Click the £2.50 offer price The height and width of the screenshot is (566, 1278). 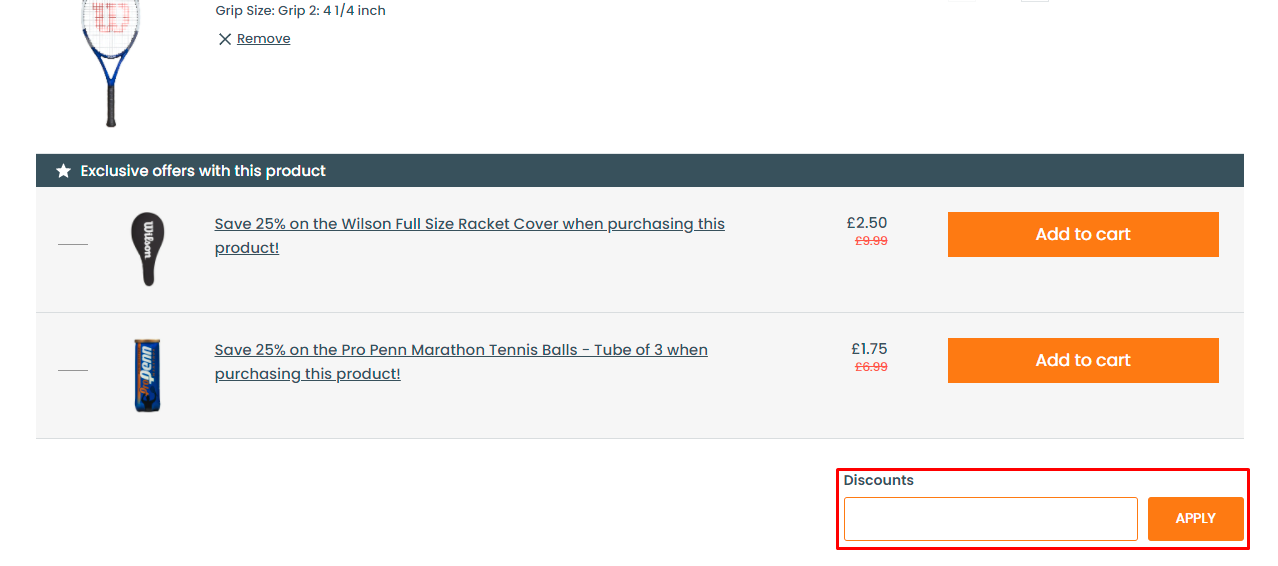click(x=866, y=223)
